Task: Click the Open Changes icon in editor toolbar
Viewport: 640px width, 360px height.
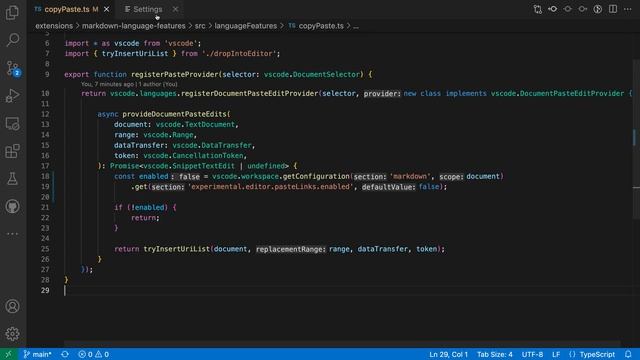Action: pyautogui.click(x=538, y=9)
